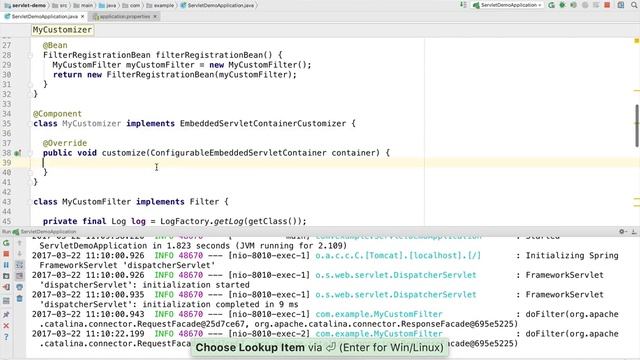Open first o.s.web.servlet.DispatcherServlet log link
This screenshot has width=640, height=360.
point(396,276)
